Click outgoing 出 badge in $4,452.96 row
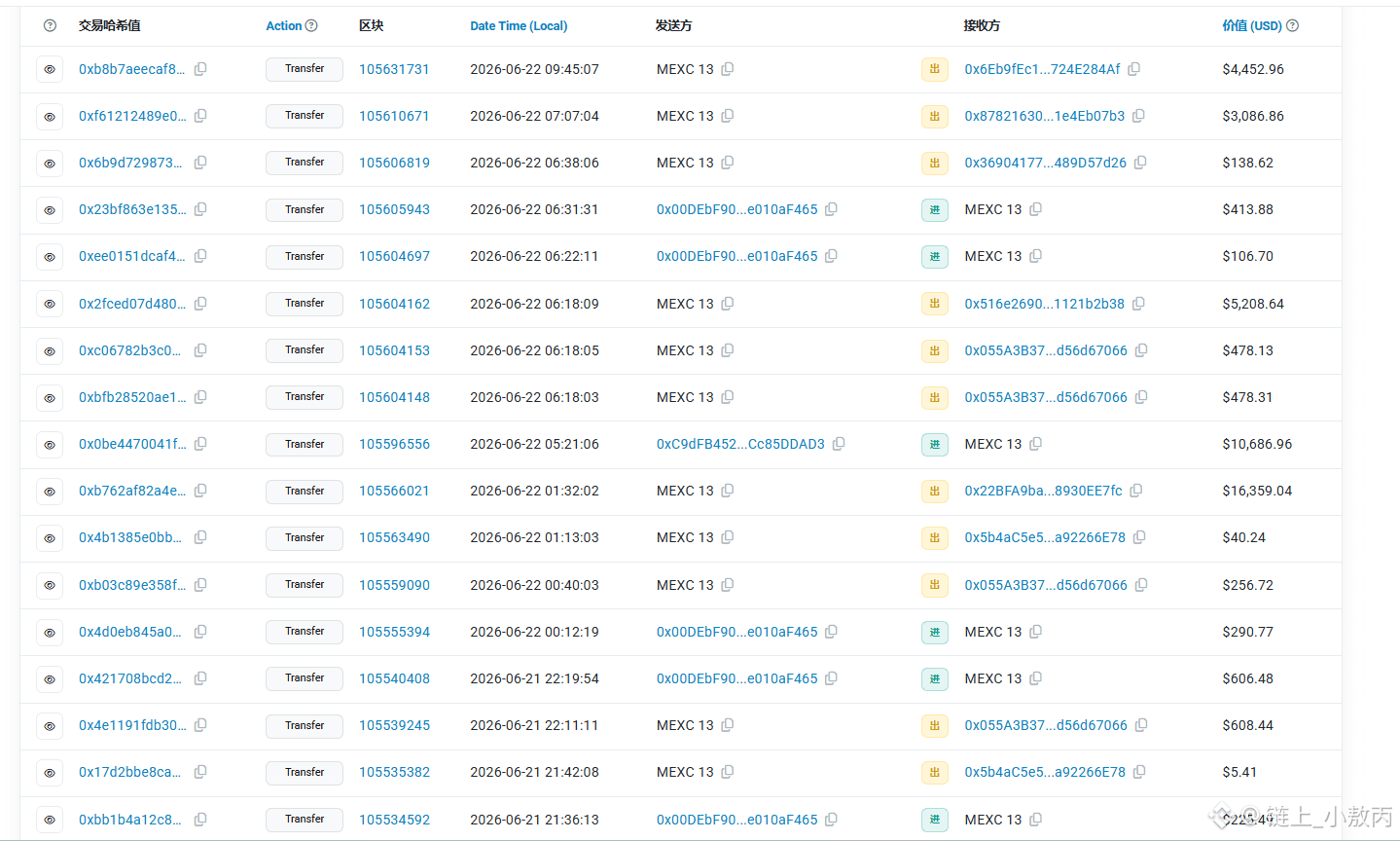1400x841 pixels. coord(935,69)
